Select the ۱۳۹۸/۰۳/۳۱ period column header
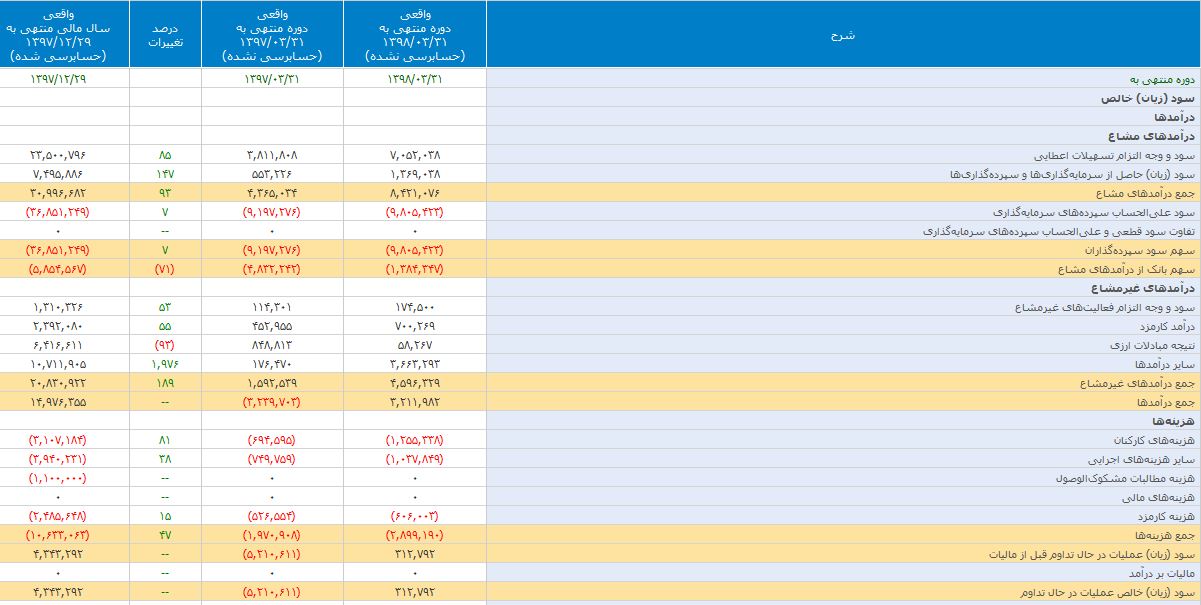The height and width of the screenshot is (605, 1201). tap(415, 34)
